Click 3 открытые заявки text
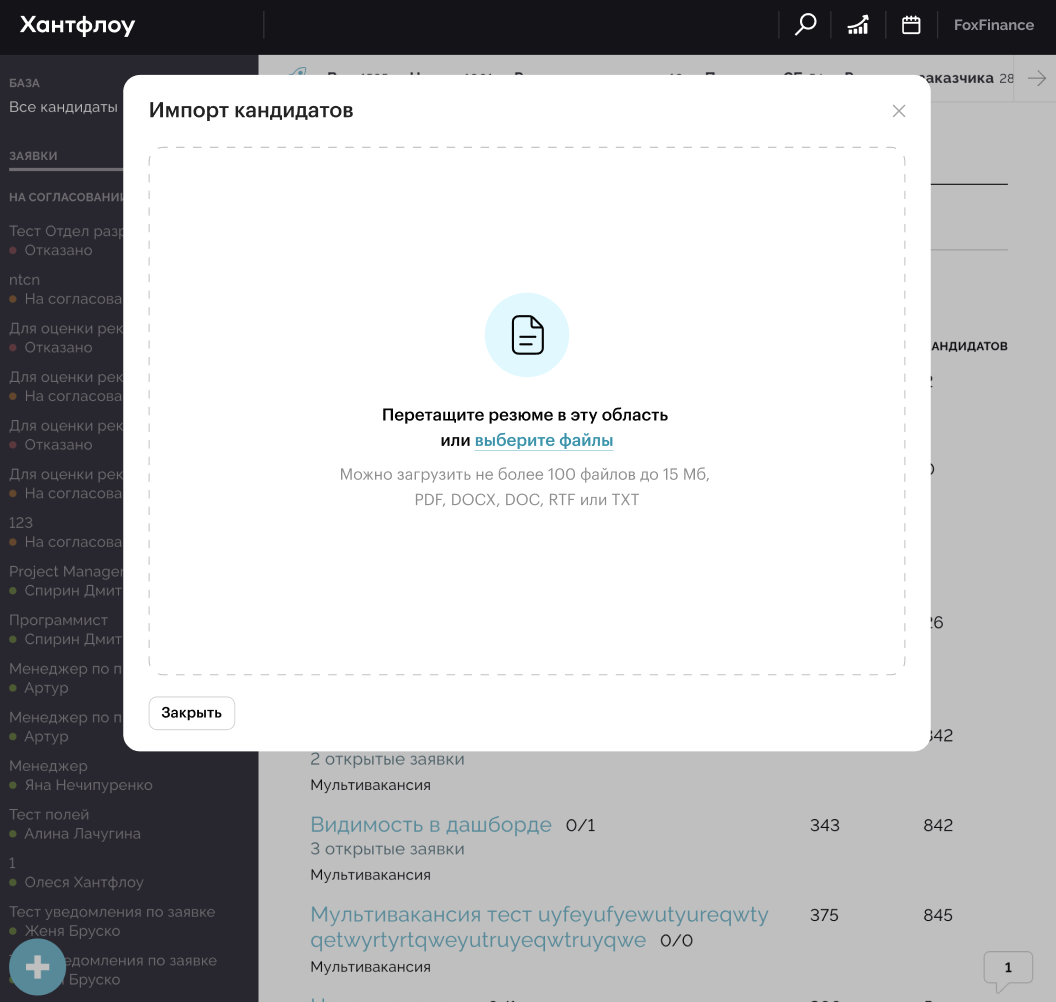 (x=387, y=849)
